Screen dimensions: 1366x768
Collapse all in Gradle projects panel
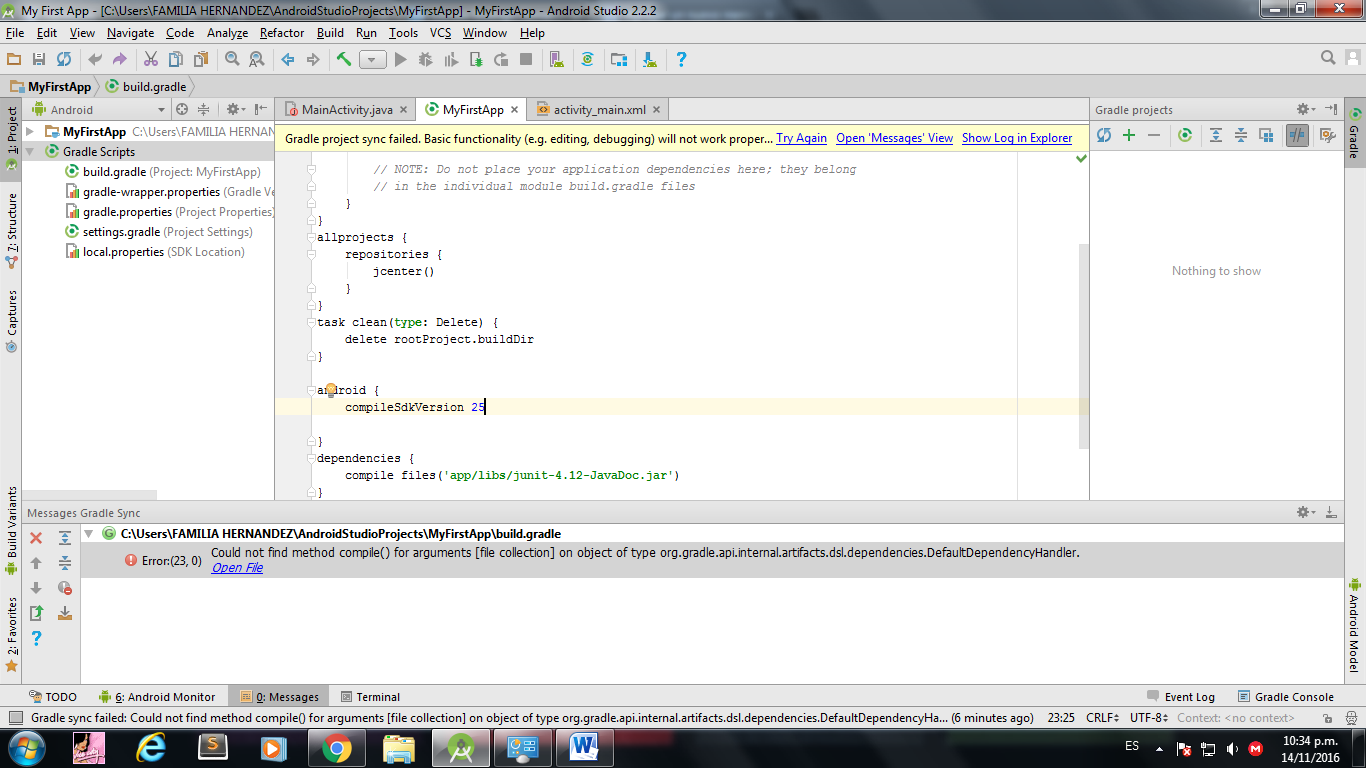click(1241, 135)
